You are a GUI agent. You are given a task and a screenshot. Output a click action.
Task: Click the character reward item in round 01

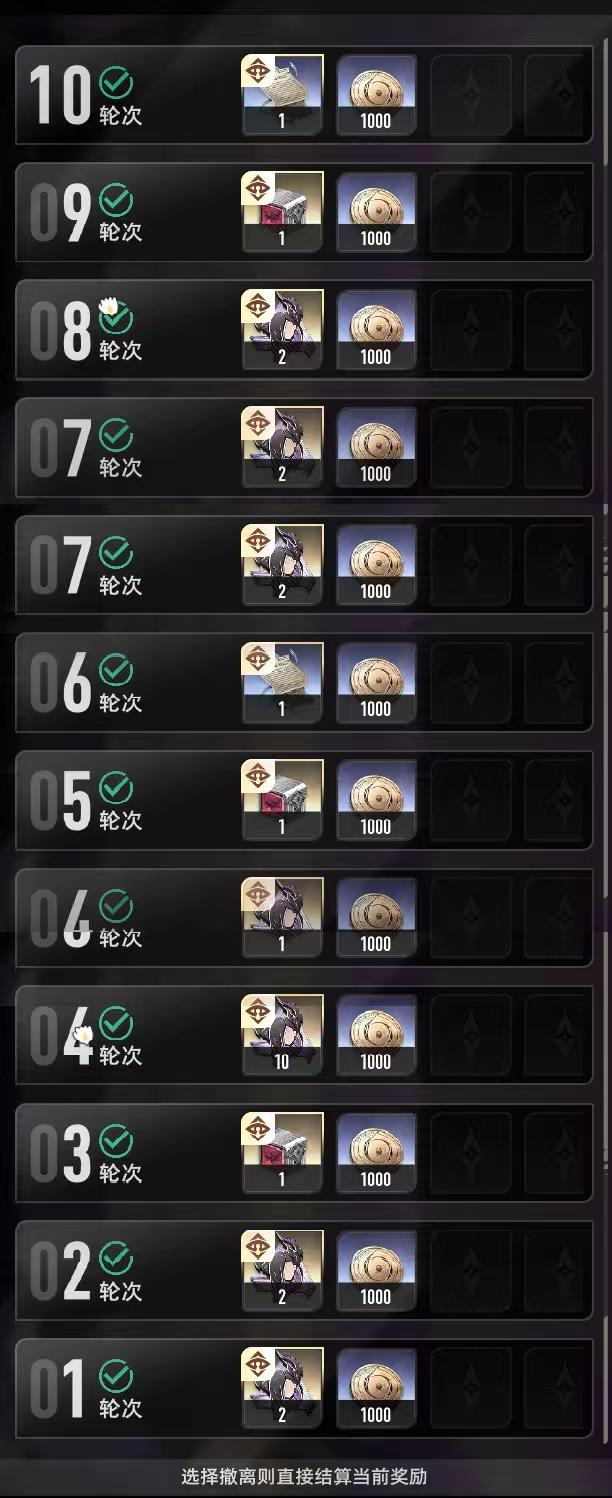pyautogui.click(x=283, y=1387)
